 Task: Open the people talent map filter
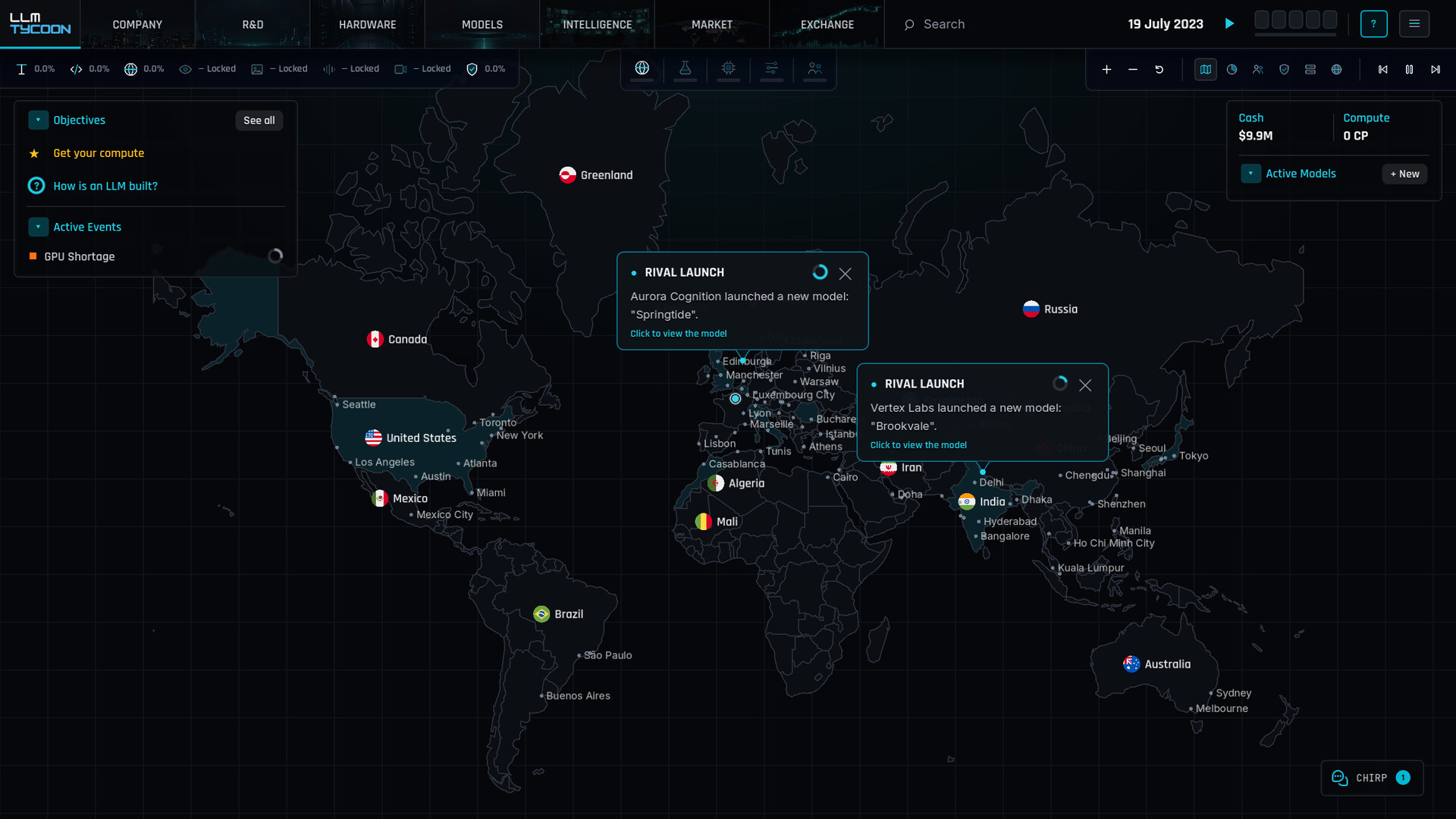(x=814, y=69)
